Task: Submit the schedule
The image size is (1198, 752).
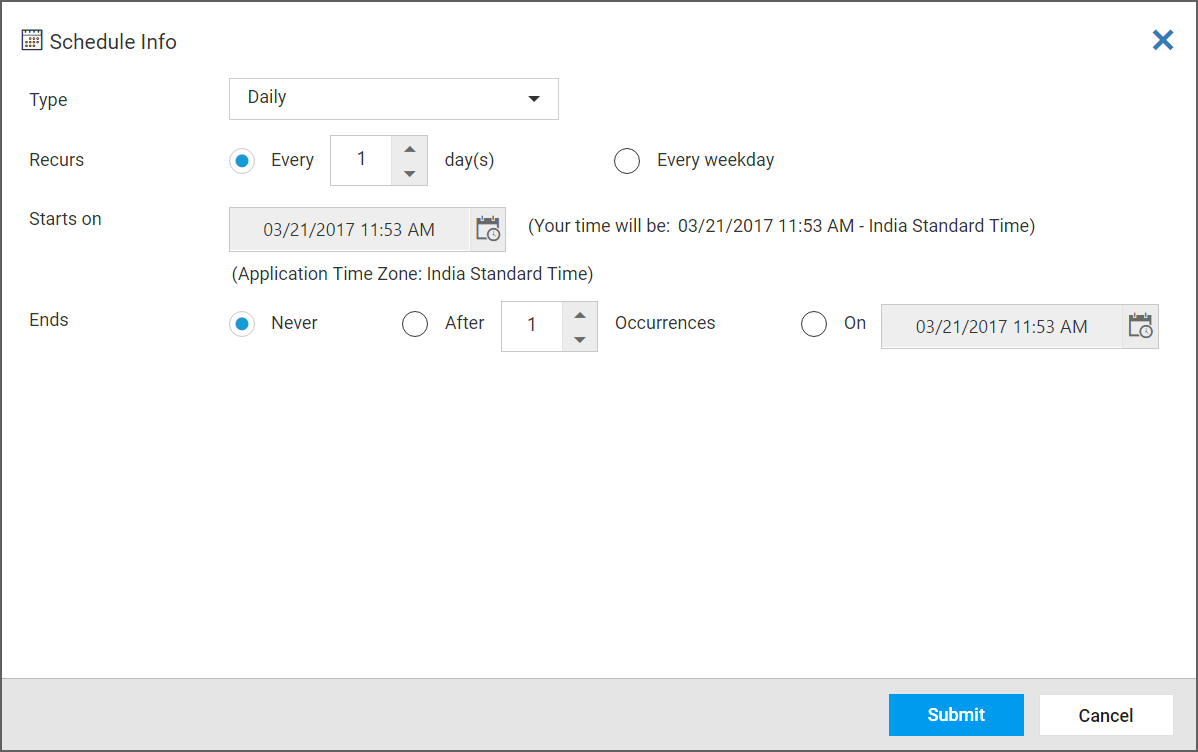Action: tap(956, 715)
